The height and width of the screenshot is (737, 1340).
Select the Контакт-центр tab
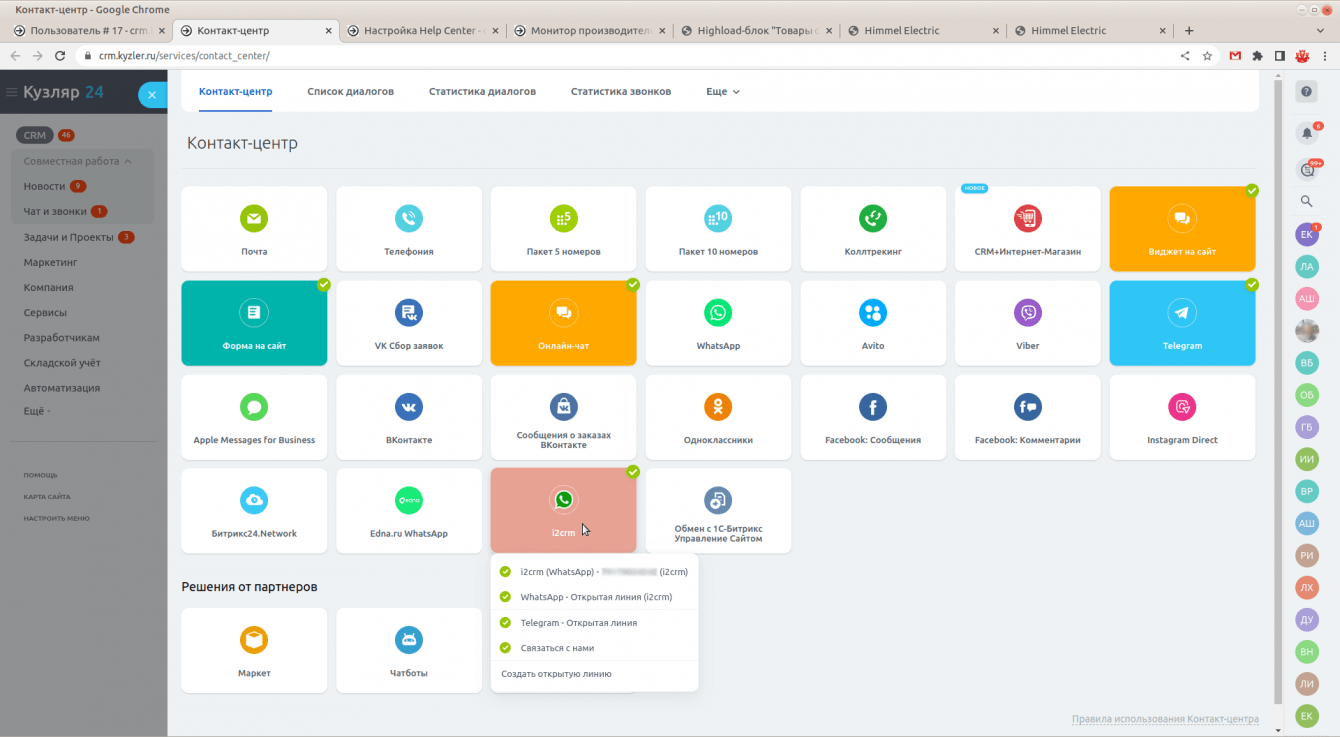tap(235, 92)
